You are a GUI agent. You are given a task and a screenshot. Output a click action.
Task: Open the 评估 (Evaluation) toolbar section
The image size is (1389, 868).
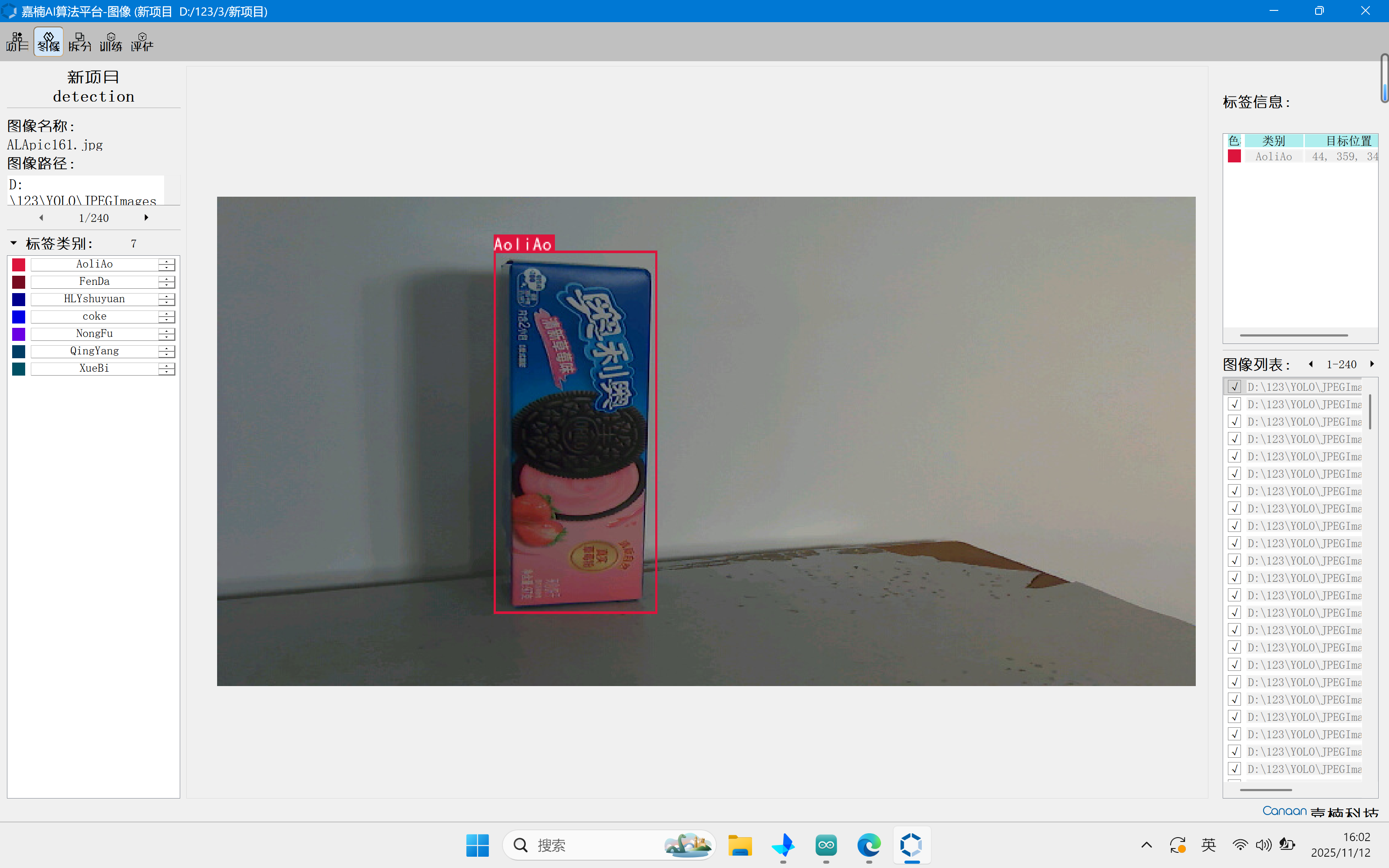[142, 42]
